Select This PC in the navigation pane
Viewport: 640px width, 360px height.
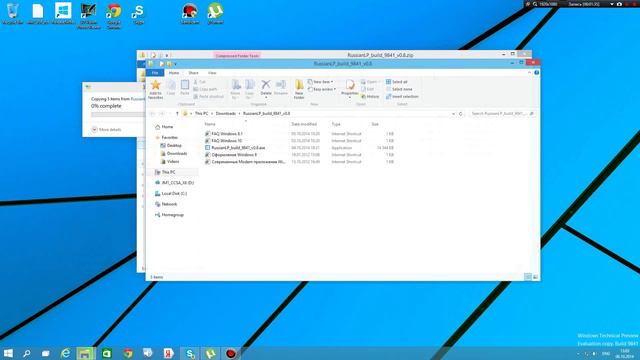(x=168, y=172)
